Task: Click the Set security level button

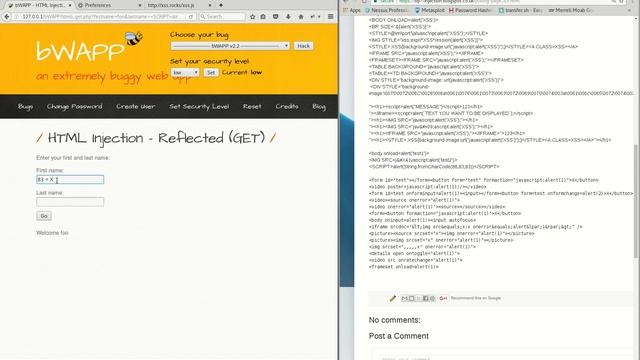Action: coord(211,73)
